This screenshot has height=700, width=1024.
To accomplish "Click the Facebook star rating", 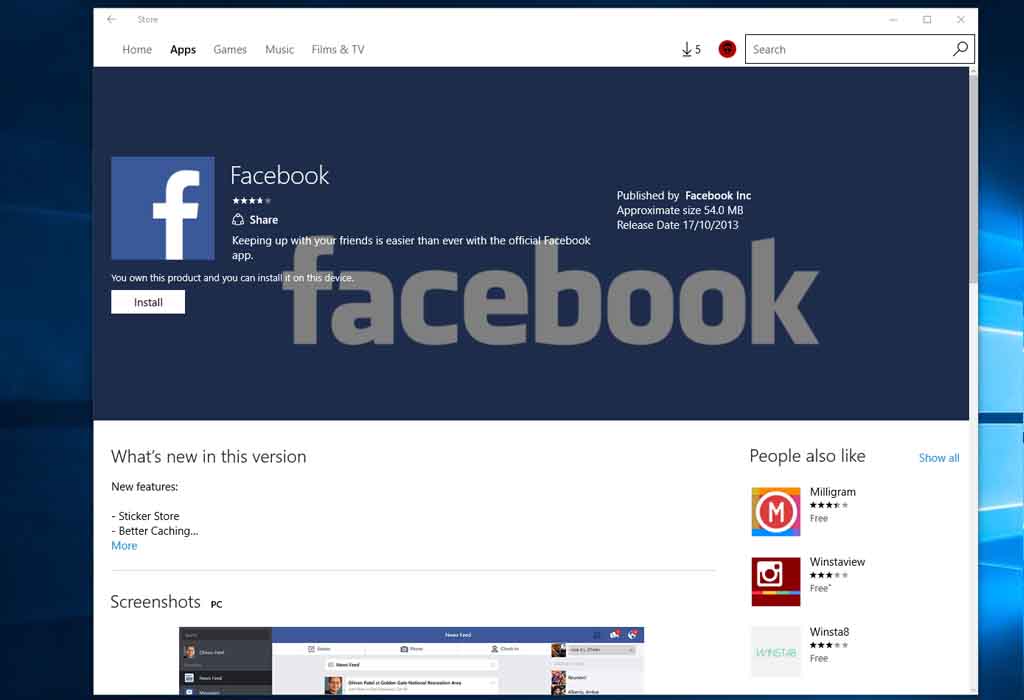I will [251, 201].
